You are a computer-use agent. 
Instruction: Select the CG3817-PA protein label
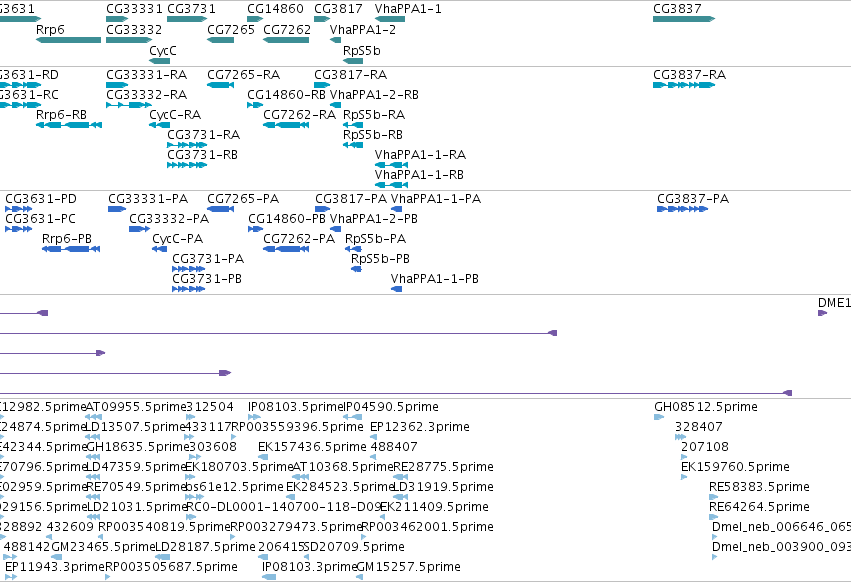(x=351, y=199)
